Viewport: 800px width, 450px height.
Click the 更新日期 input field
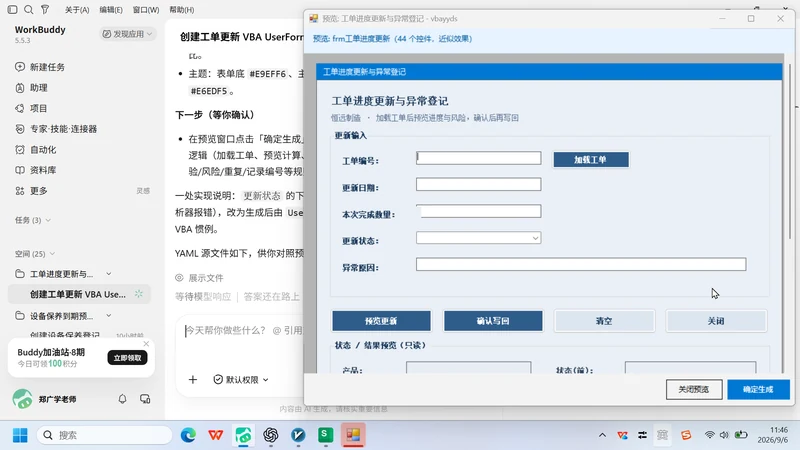point(479,184)
